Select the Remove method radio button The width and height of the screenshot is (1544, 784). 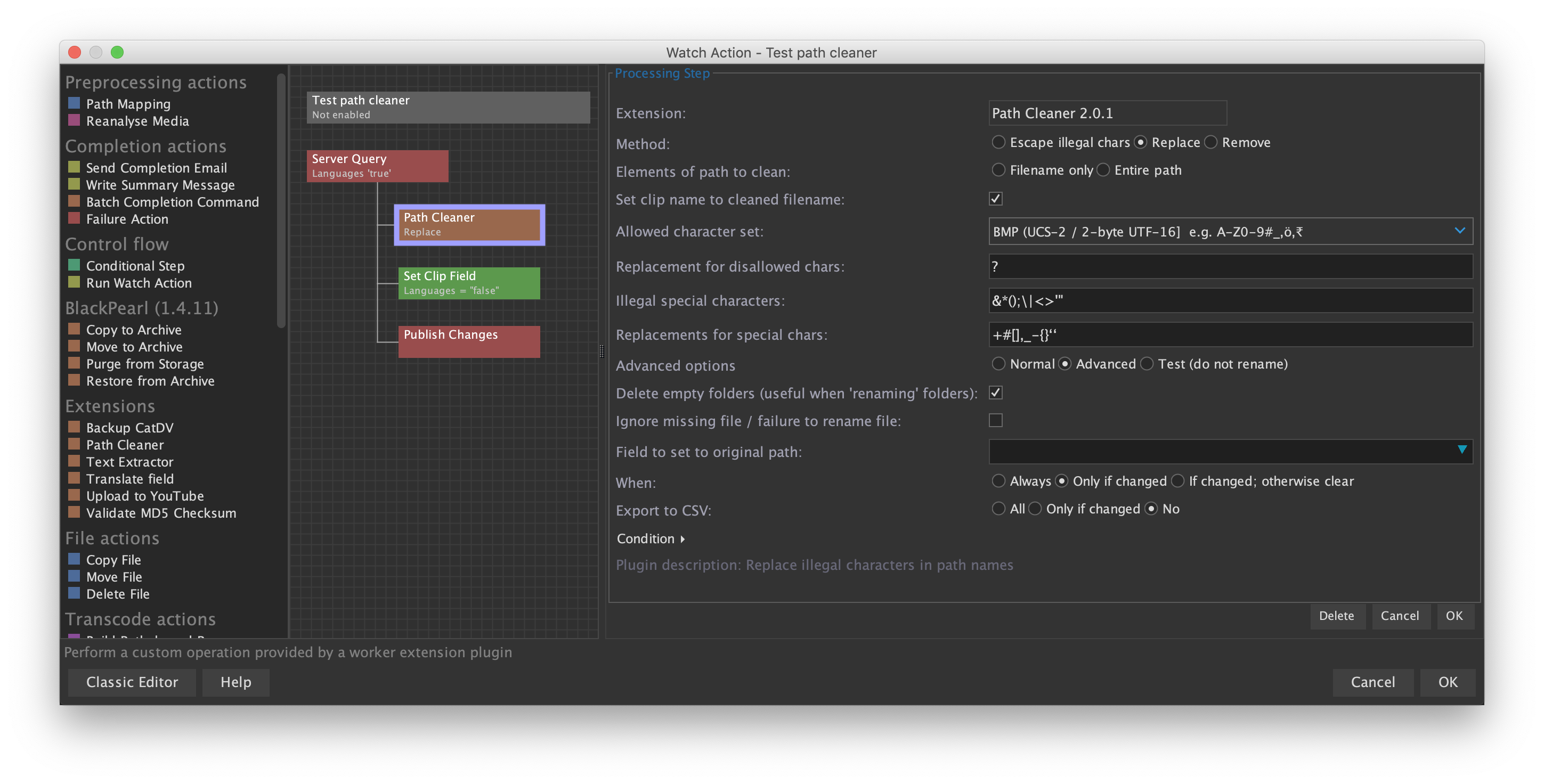click(1212, 142)
